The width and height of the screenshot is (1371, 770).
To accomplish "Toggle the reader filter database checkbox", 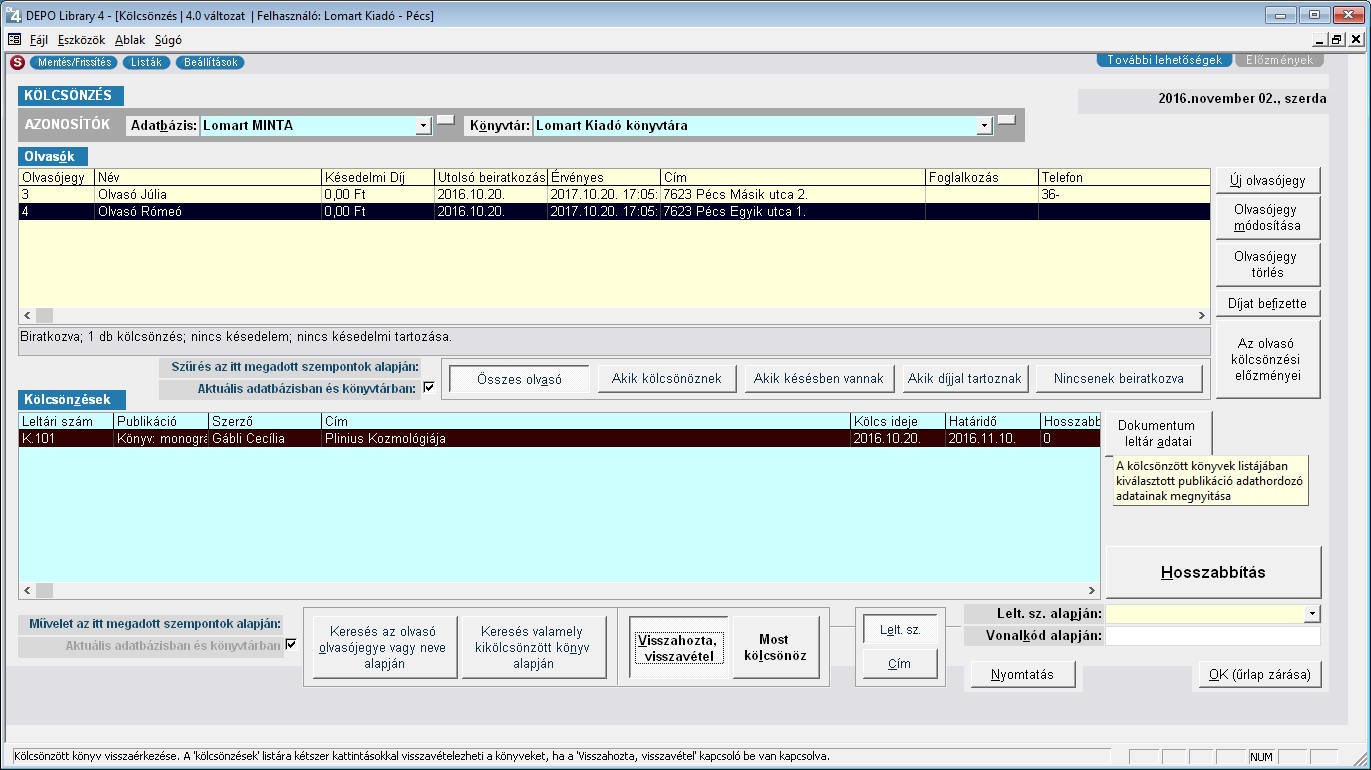I will click(x=429, y=388).
